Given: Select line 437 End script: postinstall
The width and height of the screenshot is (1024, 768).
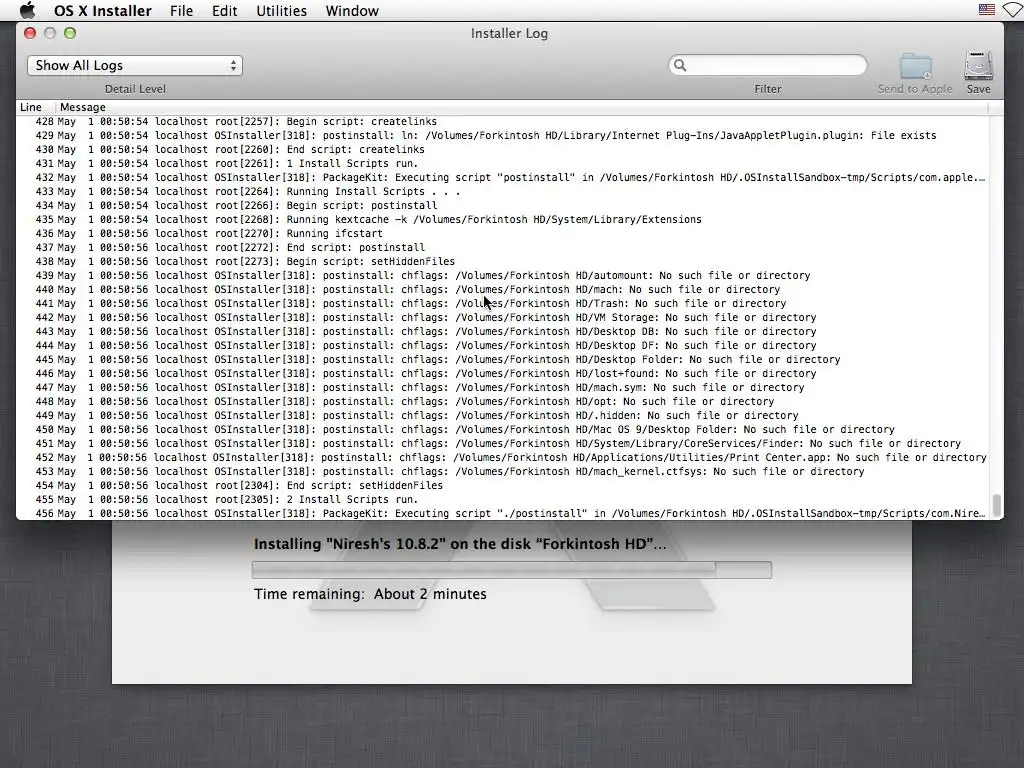Looking at the screenshot, I should point(503,248).
